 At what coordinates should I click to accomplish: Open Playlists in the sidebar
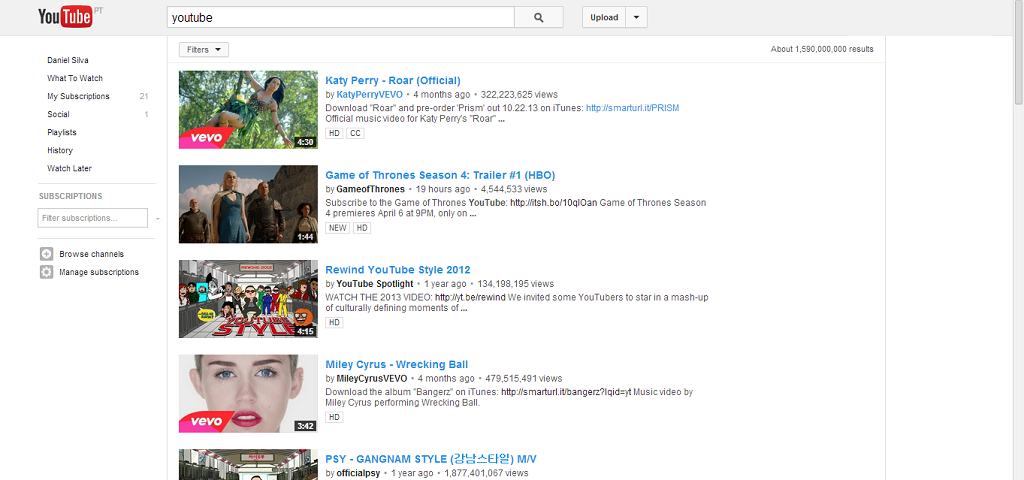(62, 133)
